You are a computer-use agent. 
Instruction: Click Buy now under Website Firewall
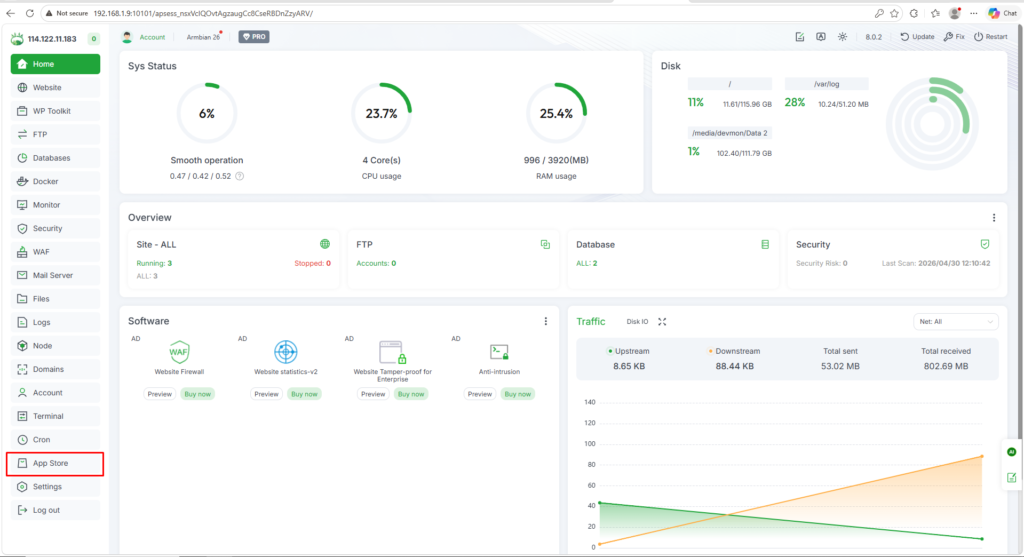coord(198,394)
